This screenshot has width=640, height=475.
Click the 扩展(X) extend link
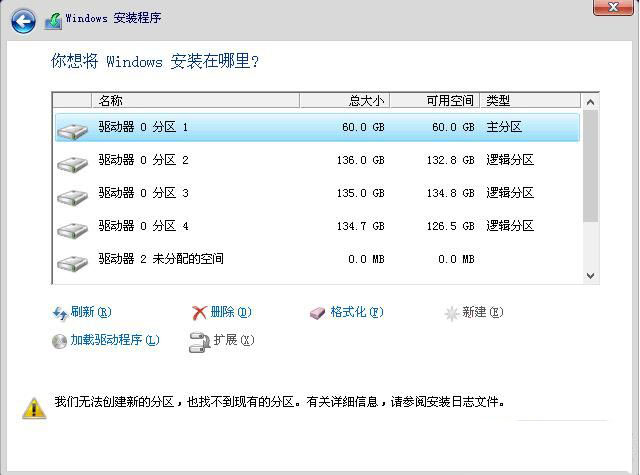(234, 340)
